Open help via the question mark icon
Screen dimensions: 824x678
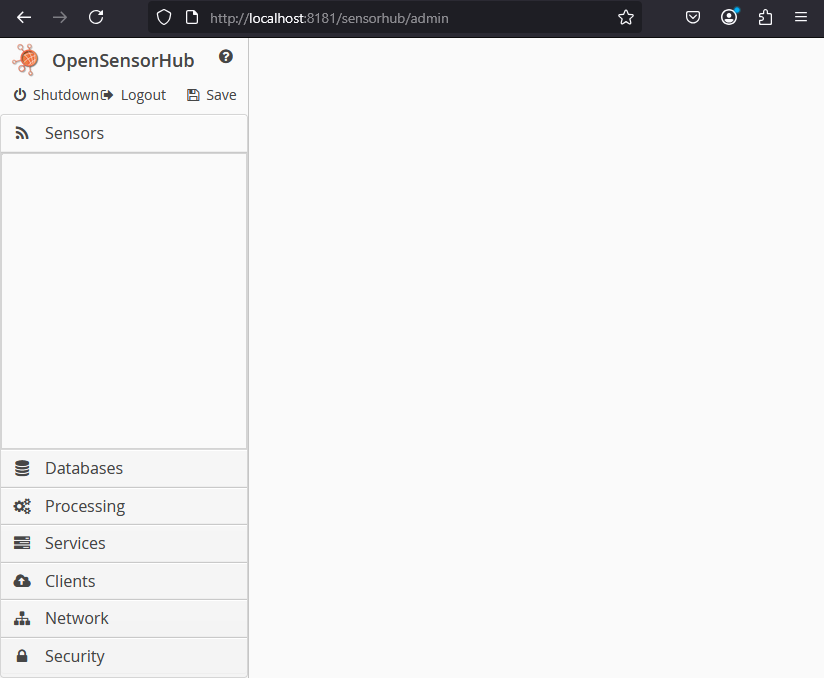(226, 57)
